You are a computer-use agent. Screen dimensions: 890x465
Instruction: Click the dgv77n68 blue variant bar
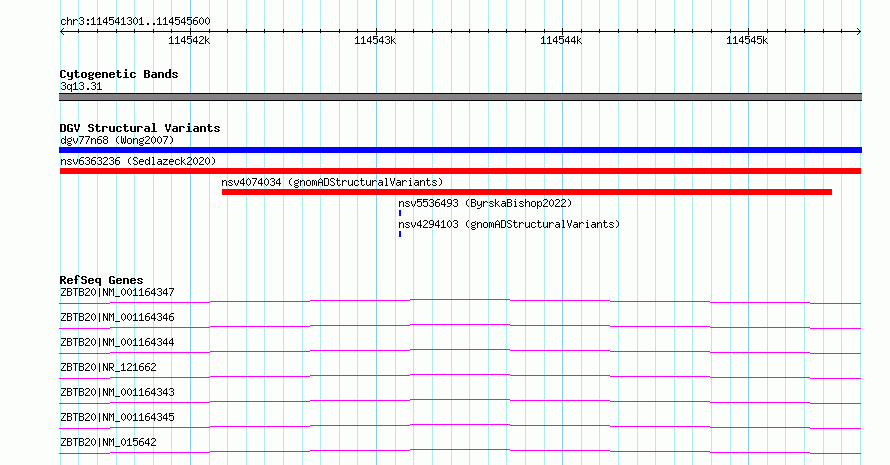coord(460,150)
